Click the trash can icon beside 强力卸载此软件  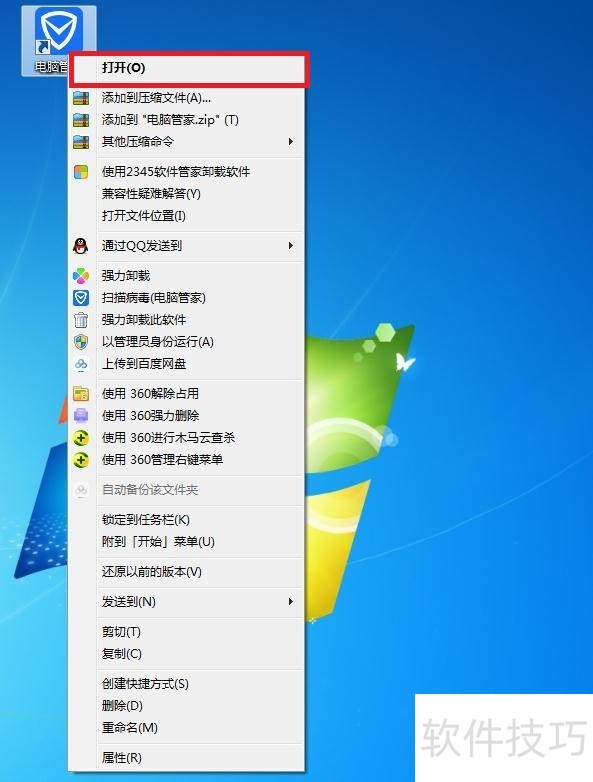(x=81, y=320)
